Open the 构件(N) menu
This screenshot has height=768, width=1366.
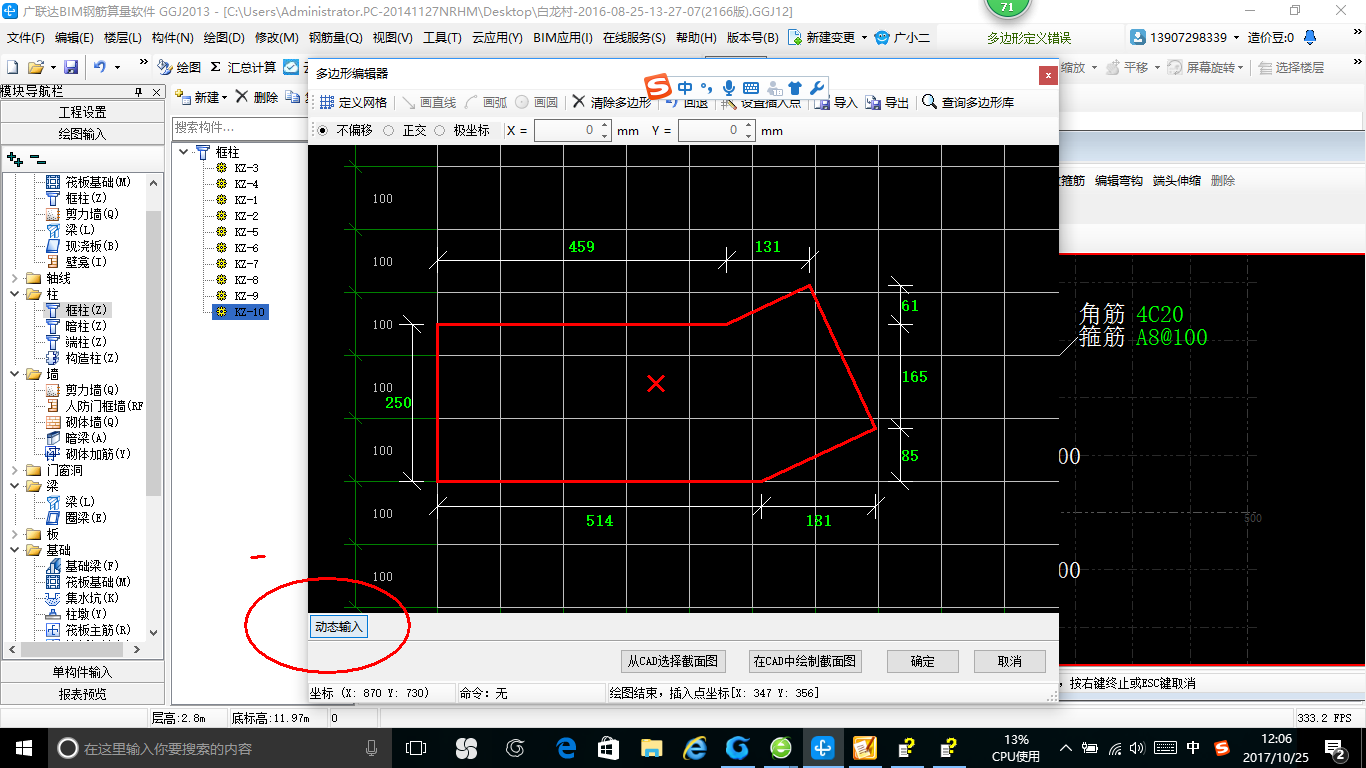coord(173,38)
